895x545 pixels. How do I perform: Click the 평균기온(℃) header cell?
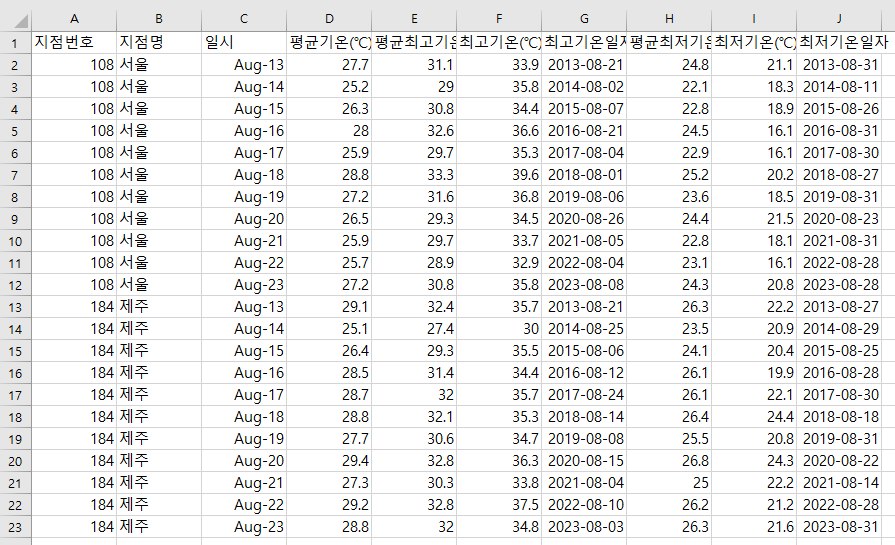(x=329, y=43)
